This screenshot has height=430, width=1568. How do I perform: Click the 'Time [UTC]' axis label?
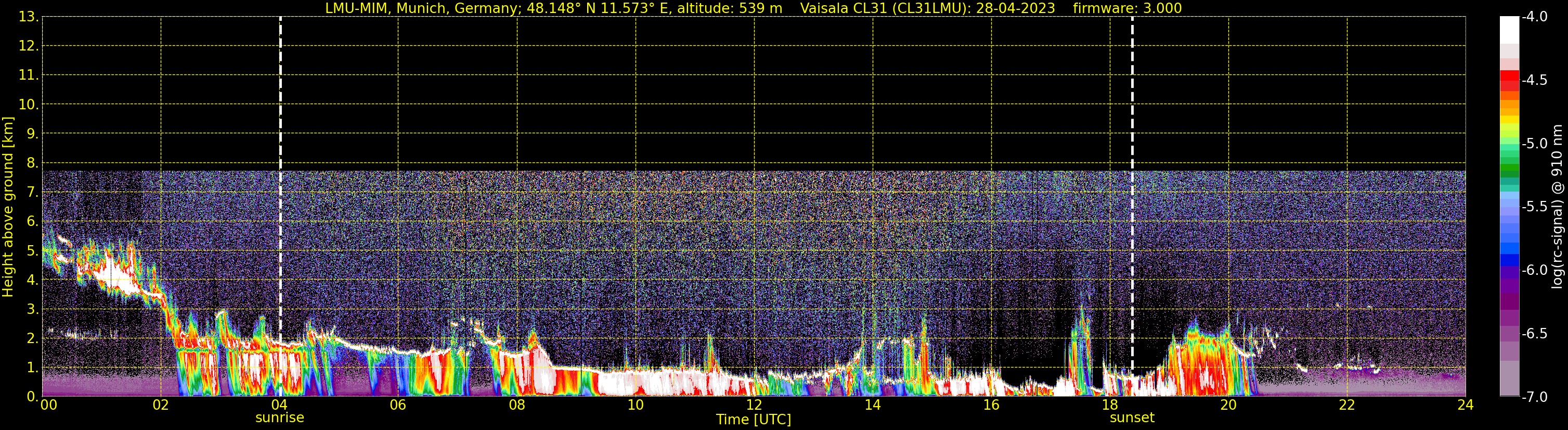point(754,420)
